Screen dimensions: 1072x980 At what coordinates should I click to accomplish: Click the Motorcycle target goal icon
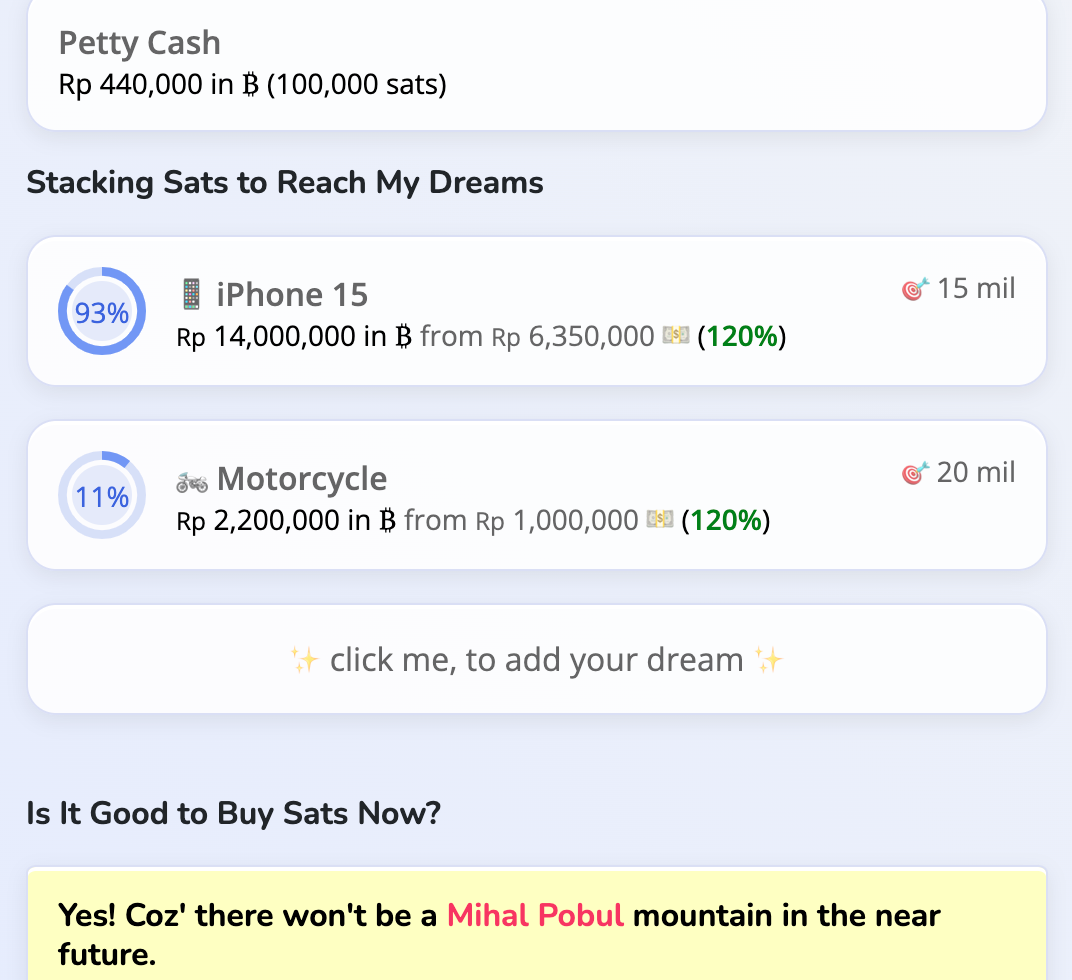(915, 473)
